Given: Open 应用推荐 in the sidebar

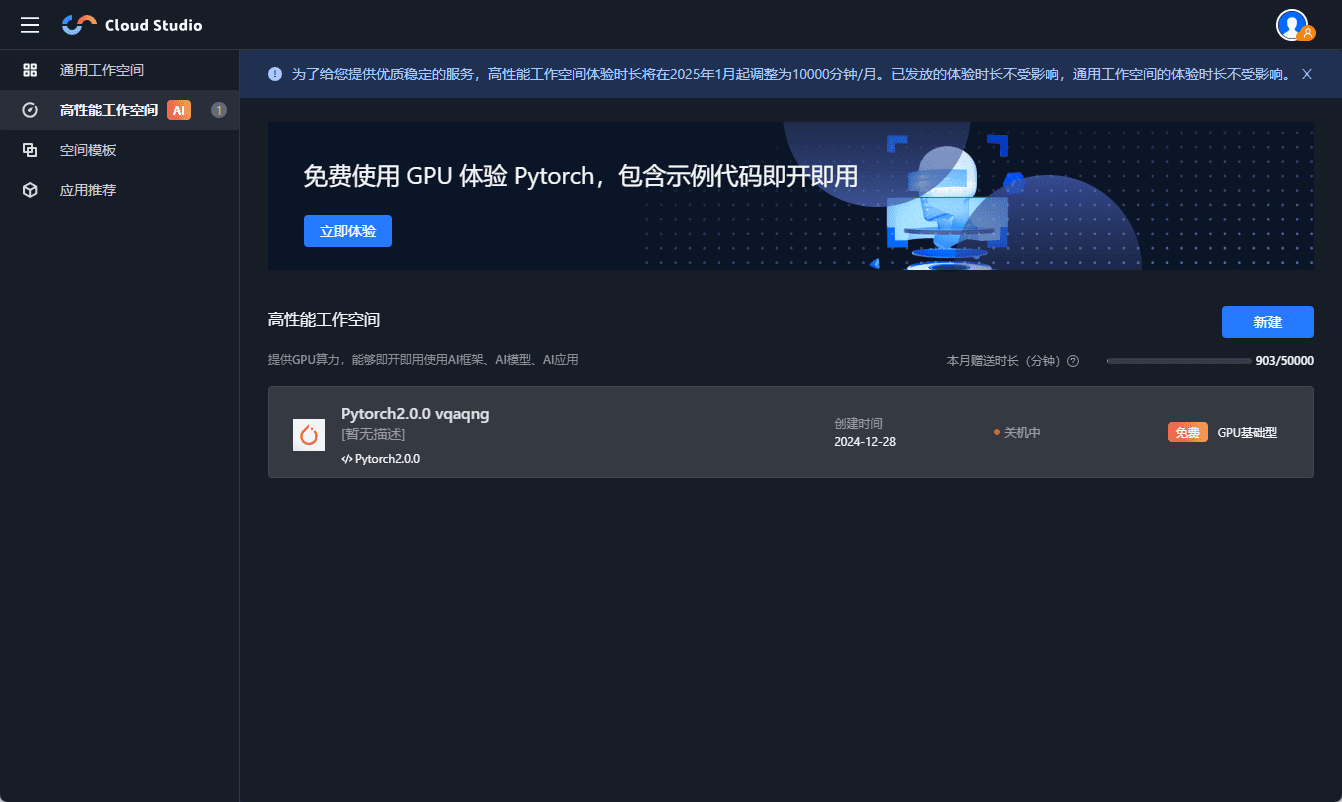Looking at the screenshot, I should click(x=120, y=190).
